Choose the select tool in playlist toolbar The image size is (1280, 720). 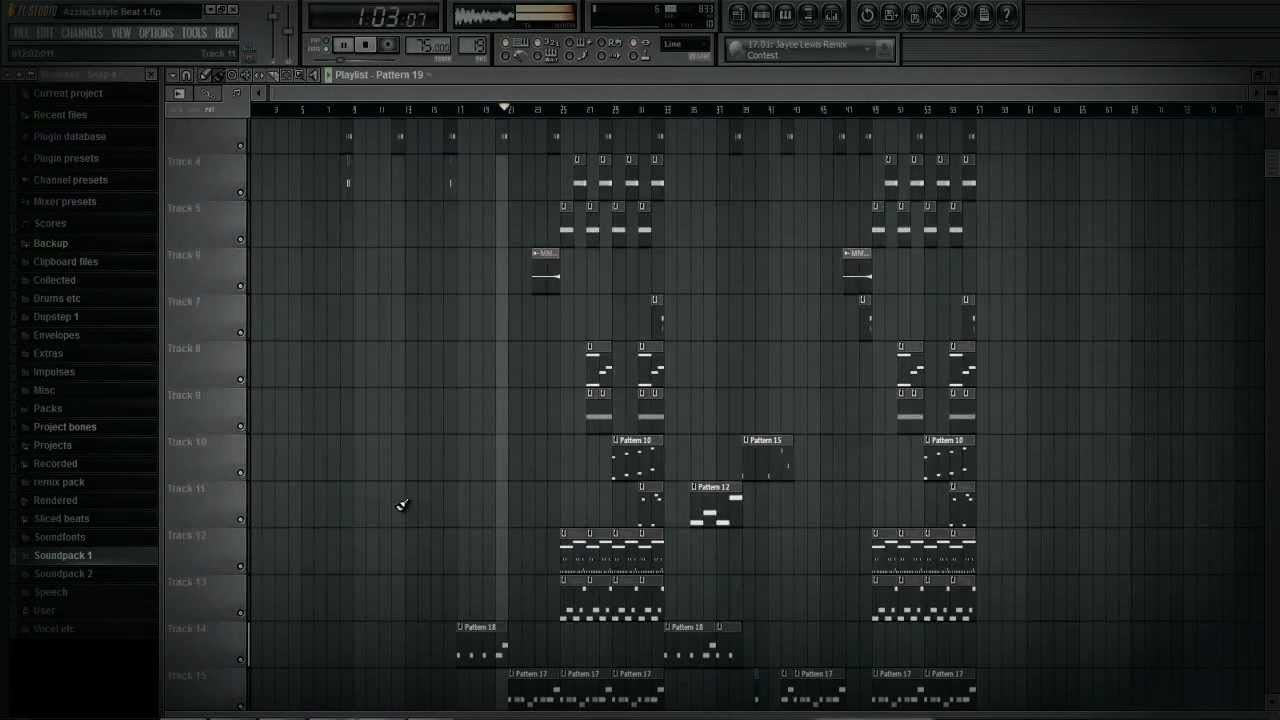tap(286, 75)
